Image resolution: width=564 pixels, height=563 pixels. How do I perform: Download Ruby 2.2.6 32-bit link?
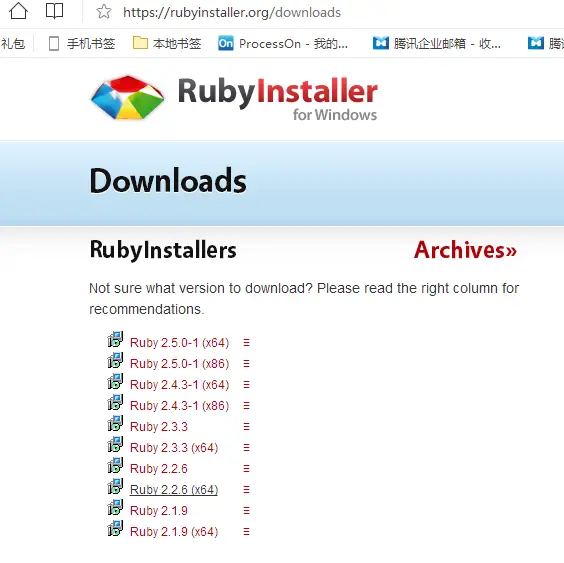159,468
